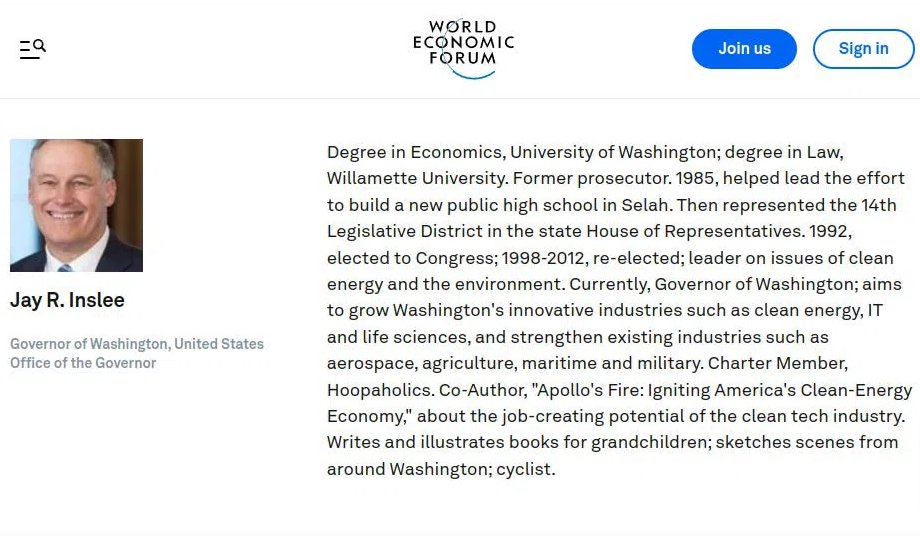Click the Sign in button
The height and width of the screenshot is (536, 920).
pos(863,49)
